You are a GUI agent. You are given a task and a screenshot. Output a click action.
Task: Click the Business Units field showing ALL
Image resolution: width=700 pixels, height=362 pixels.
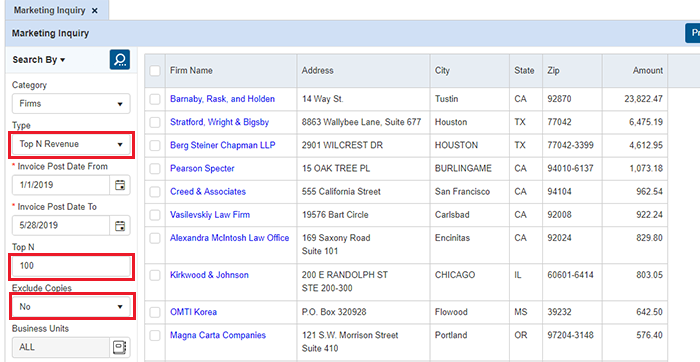tap(61, 347)
